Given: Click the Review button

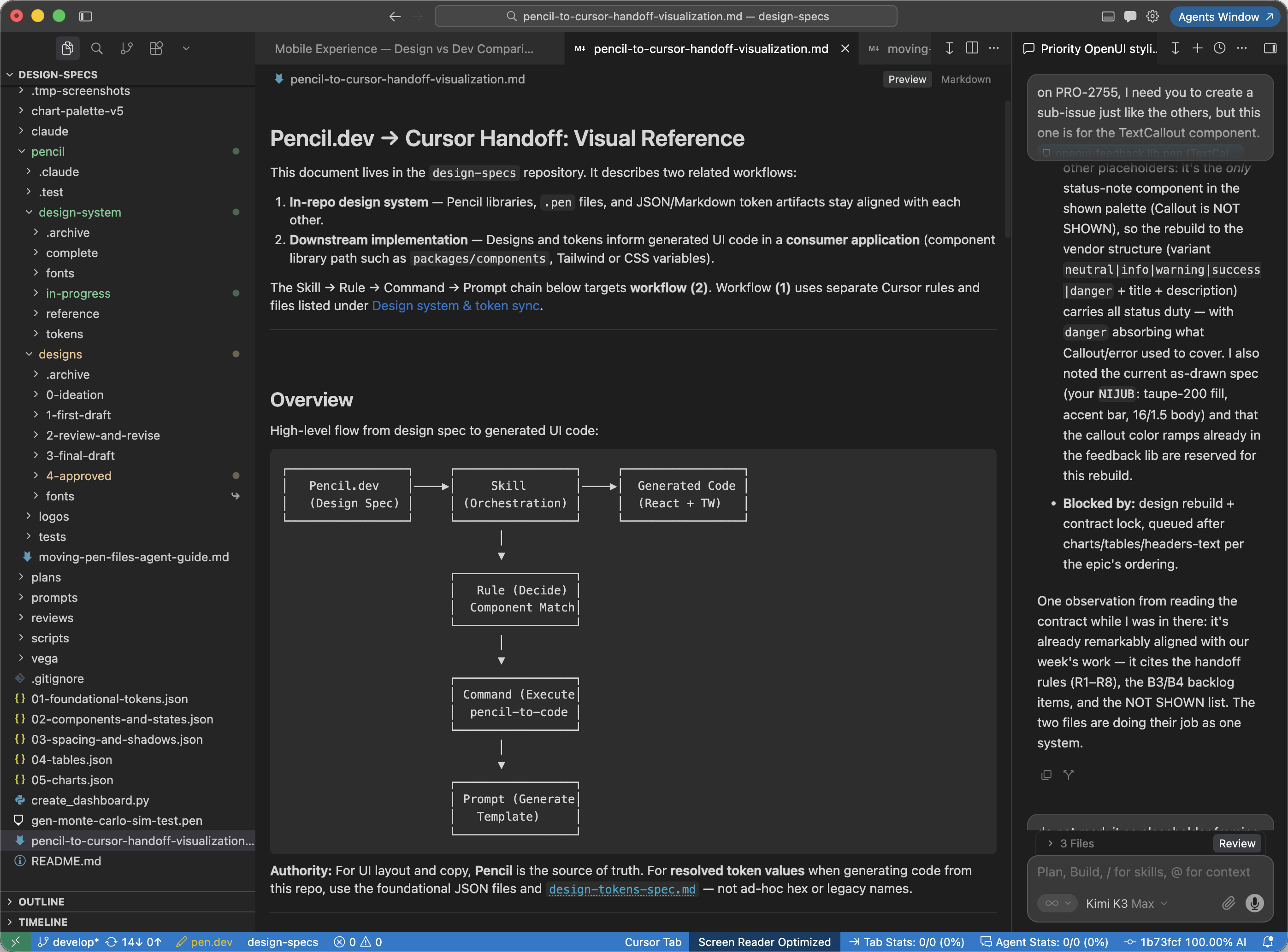Looking at the screenshot, I should pos(1236,843).
